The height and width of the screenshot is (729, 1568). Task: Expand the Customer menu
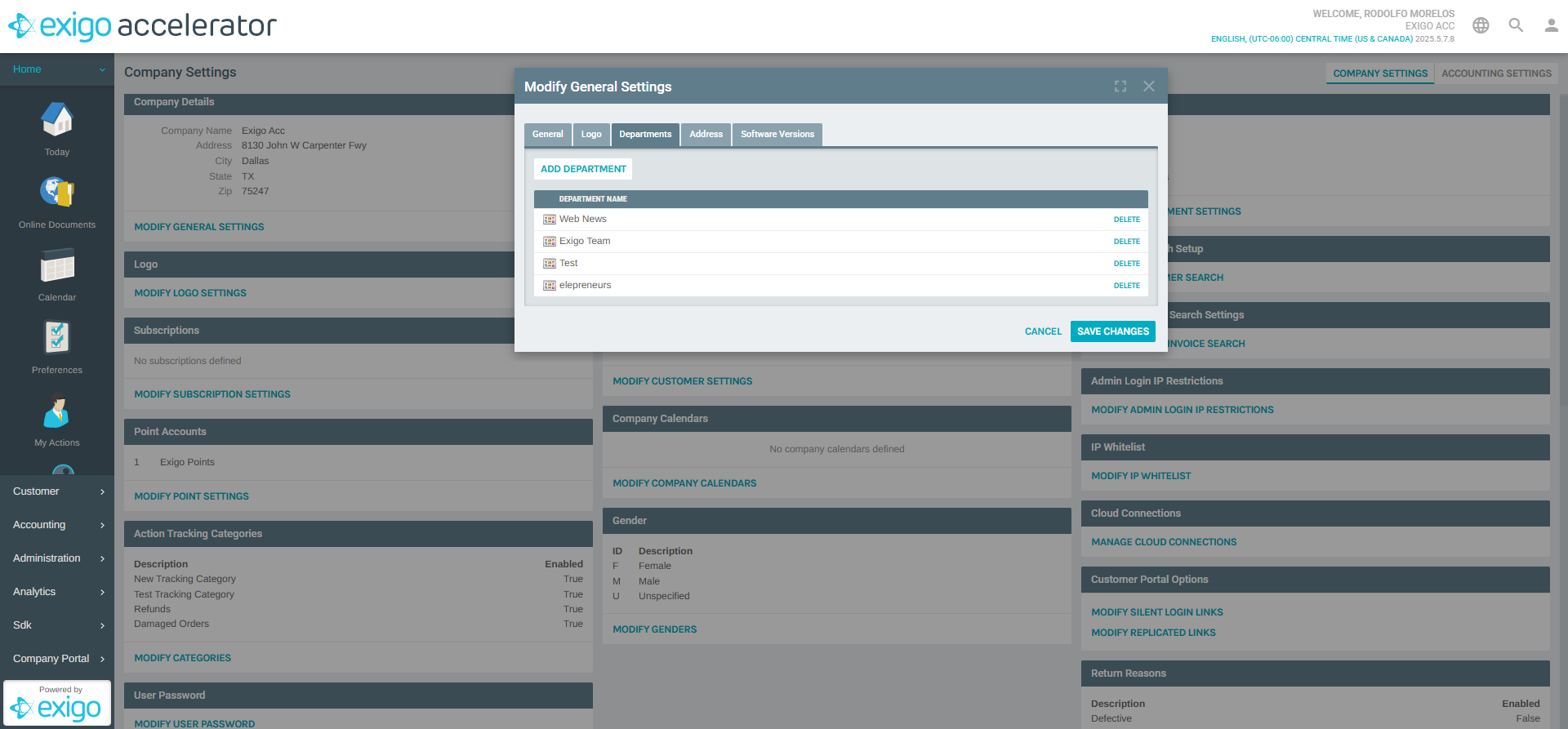pos(57,491)
